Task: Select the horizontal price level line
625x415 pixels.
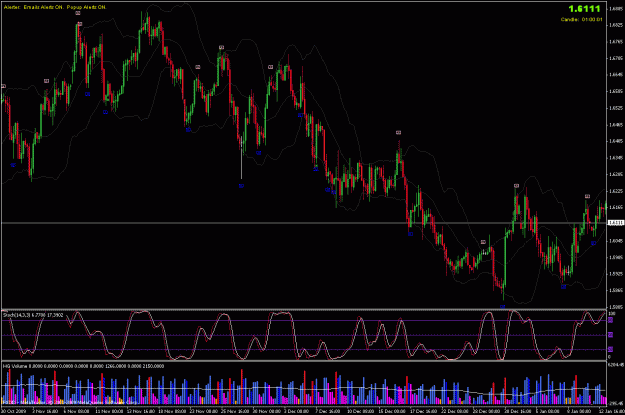Action: click(304, 223)
